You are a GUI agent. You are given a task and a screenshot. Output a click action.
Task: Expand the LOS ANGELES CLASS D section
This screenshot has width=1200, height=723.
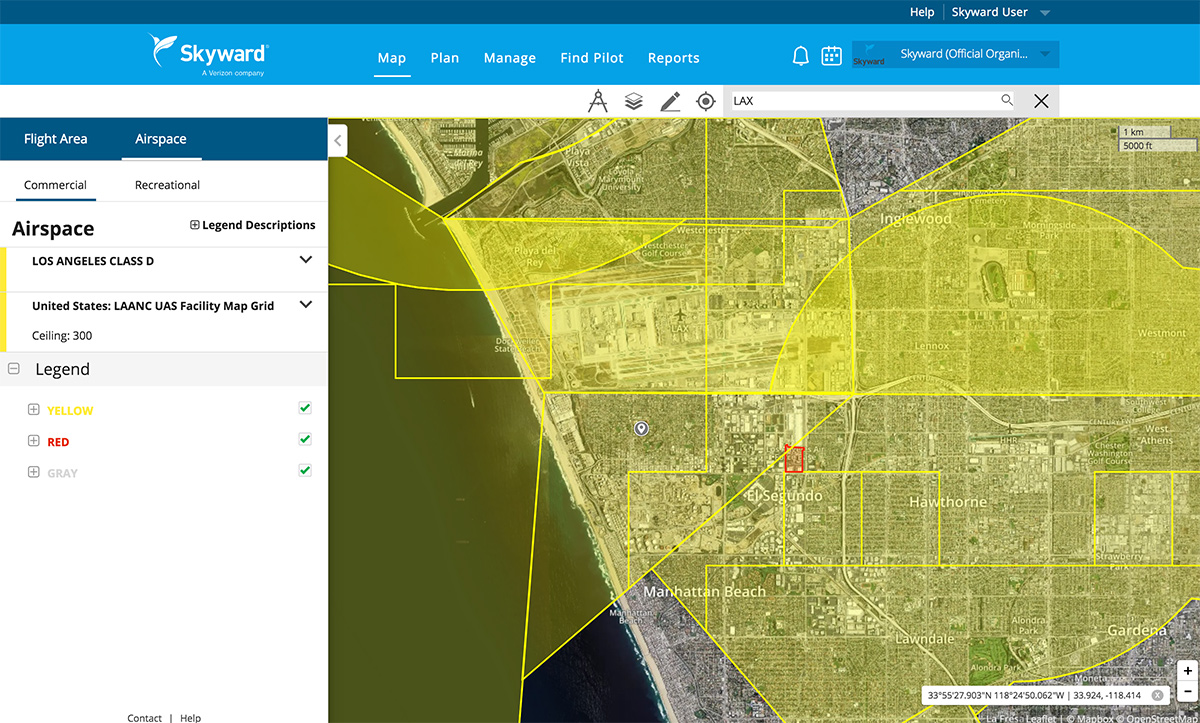pos(306,260)
